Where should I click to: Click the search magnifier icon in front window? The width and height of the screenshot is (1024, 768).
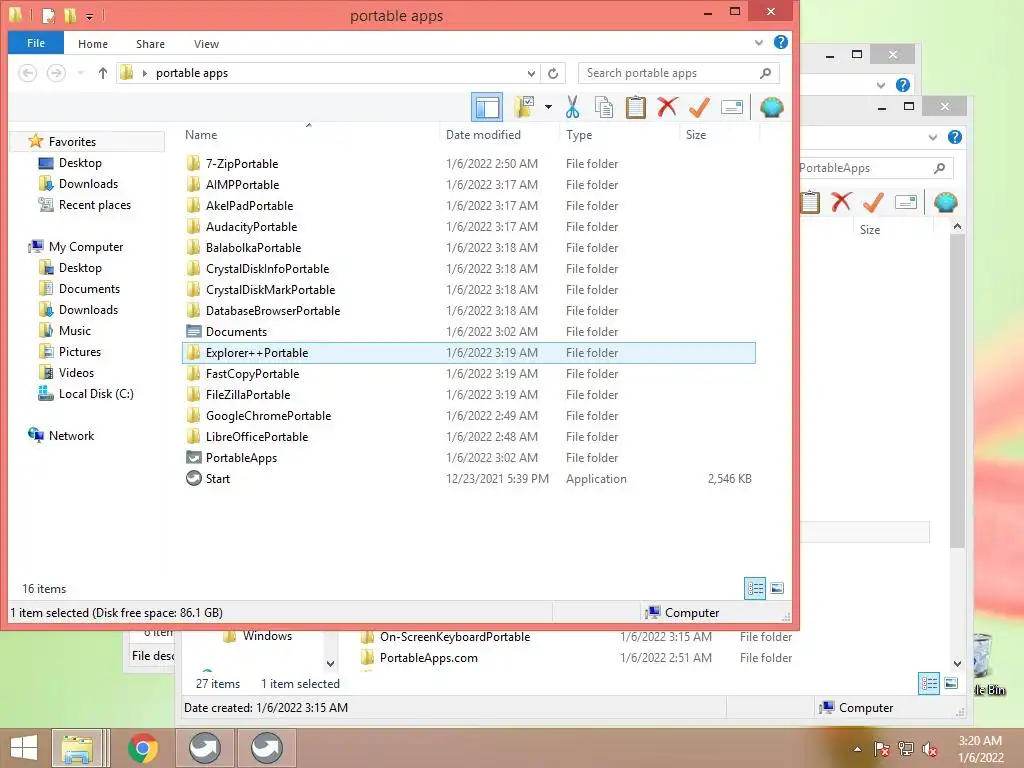pos(765,73)
